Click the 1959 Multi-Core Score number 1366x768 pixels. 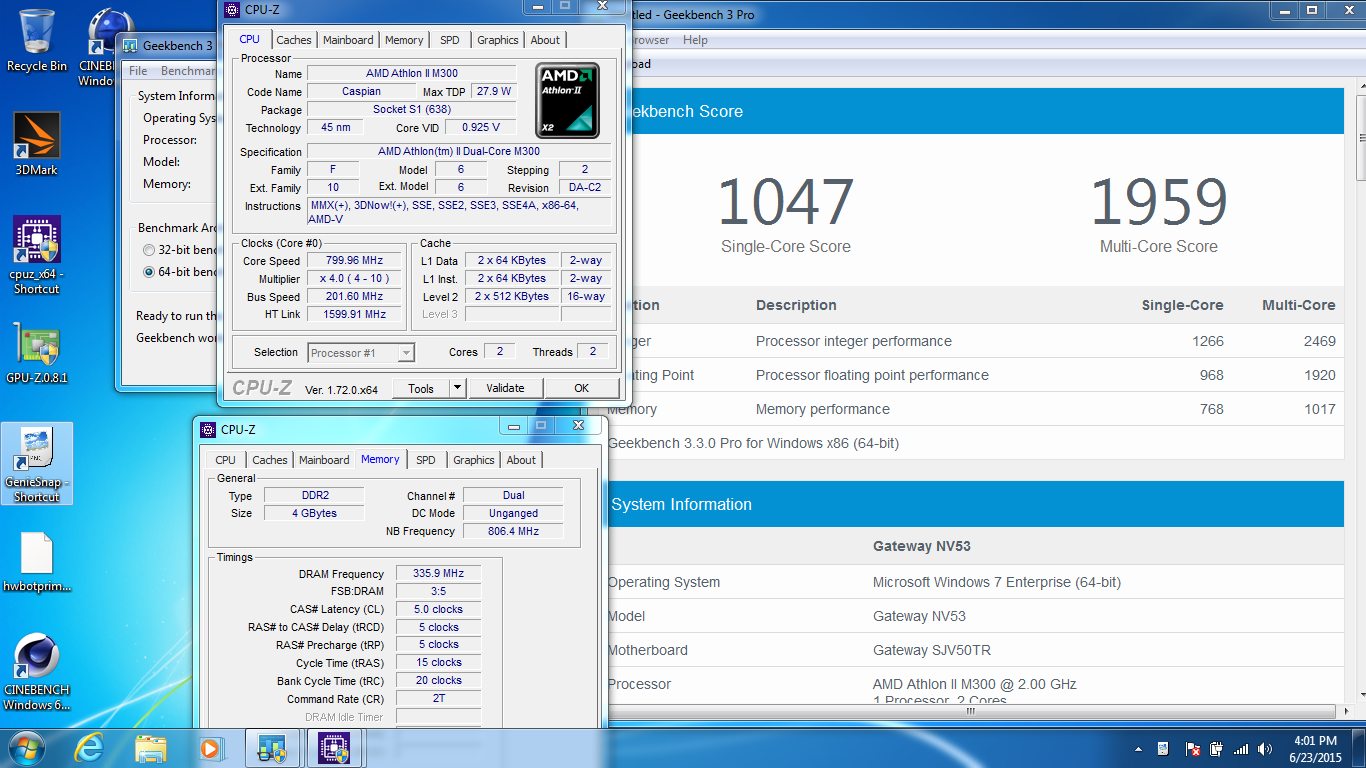tap(1158, 202)
